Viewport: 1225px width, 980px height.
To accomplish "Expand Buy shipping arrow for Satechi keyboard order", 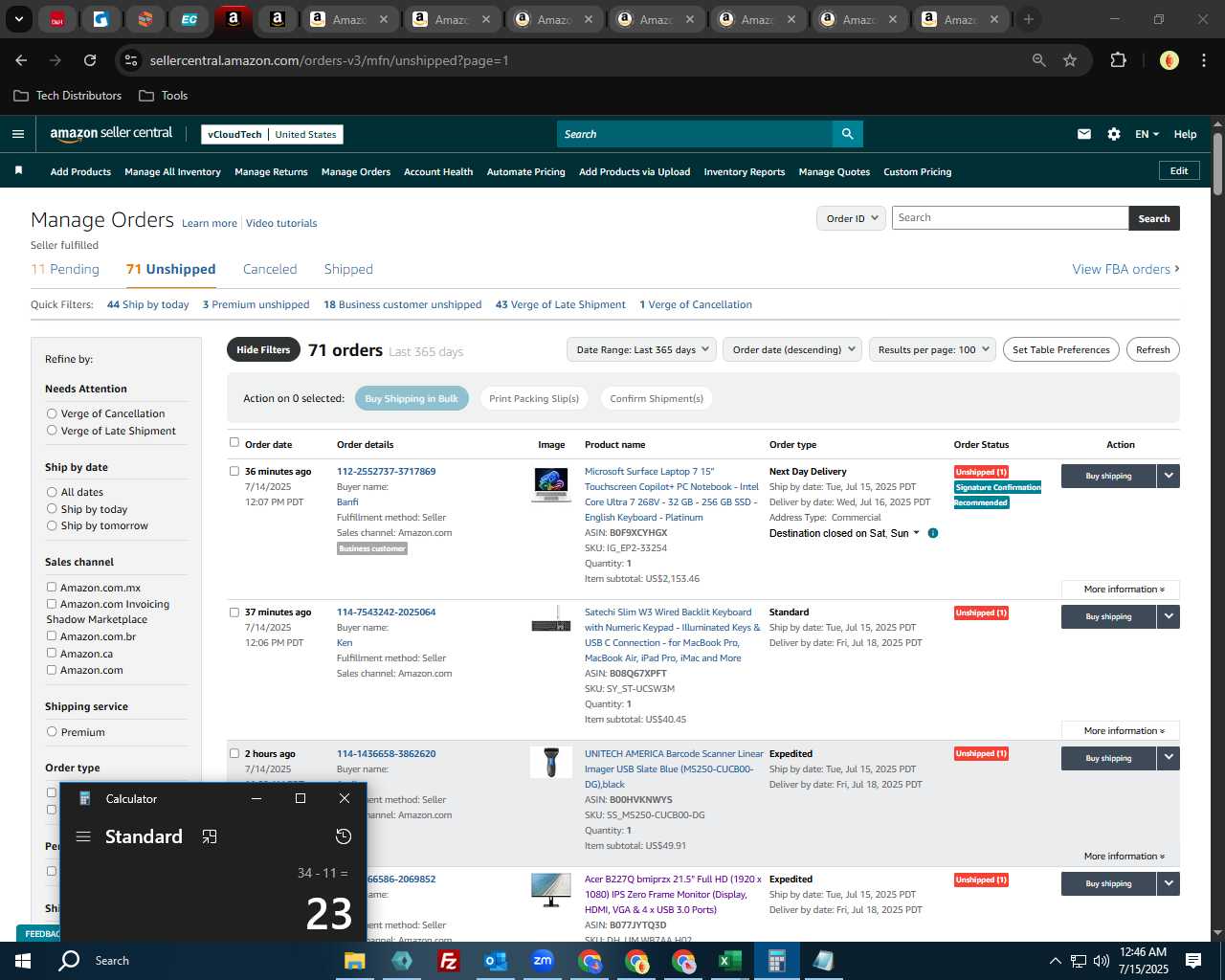I will (1169, 616).
